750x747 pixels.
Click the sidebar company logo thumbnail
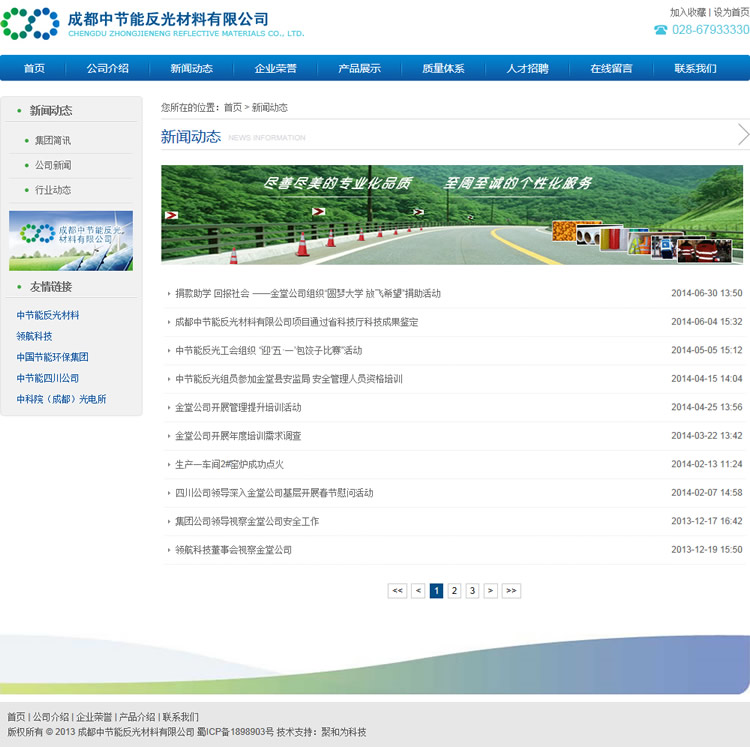[71, 241]
